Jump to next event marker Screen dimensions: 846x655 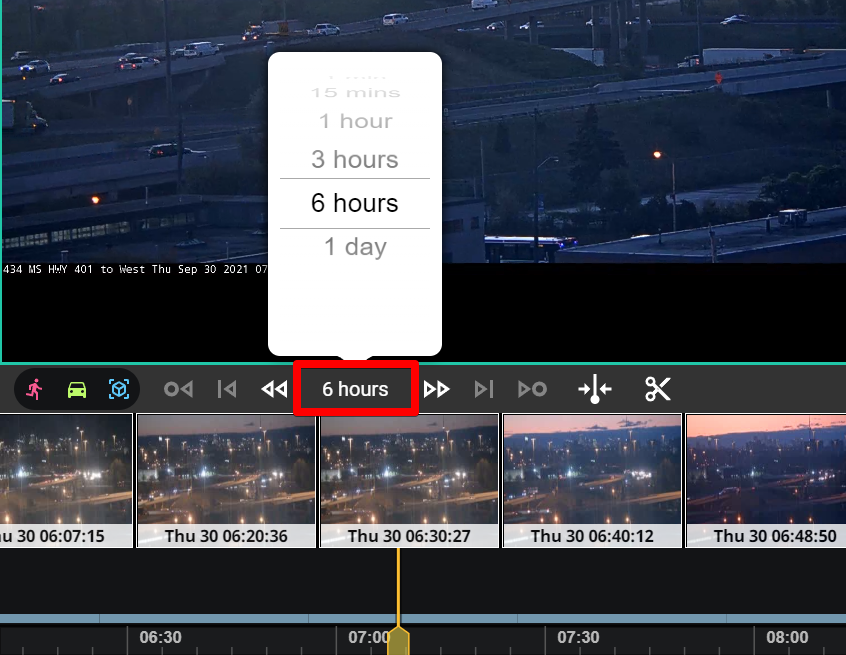click(x=532, y=389)
